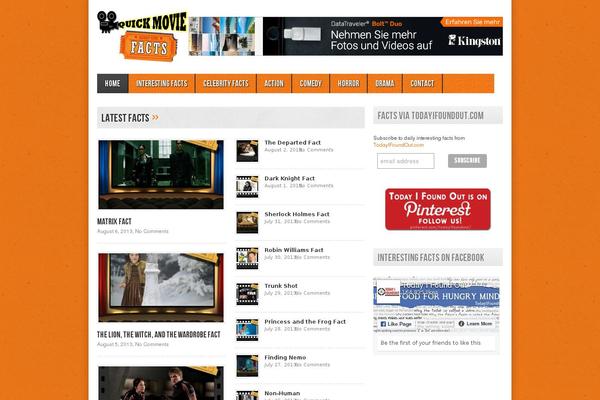Click the TodayIFoundOut.com subscription link
Image resolution: width=600 pixels, height=400 pixels.
tap(398, 145)
